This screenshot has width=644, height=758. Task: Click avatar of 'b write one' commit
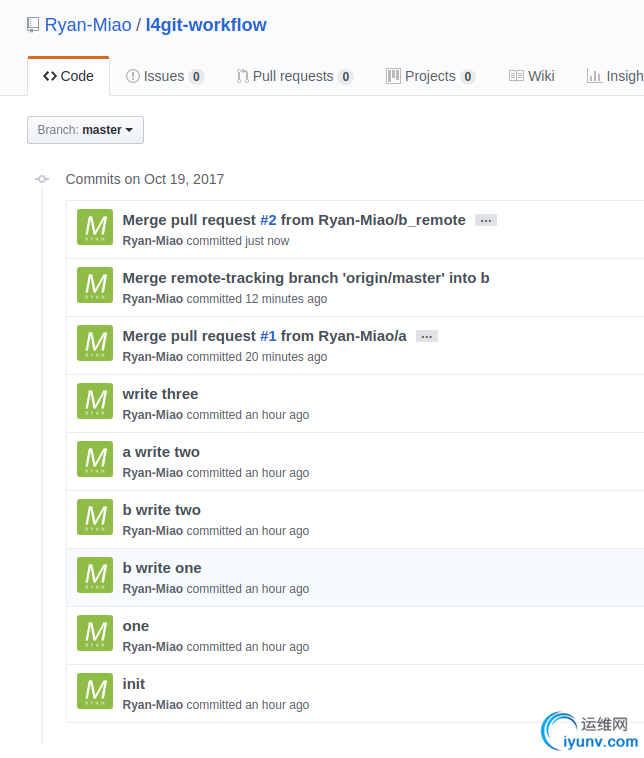(95, 575)
